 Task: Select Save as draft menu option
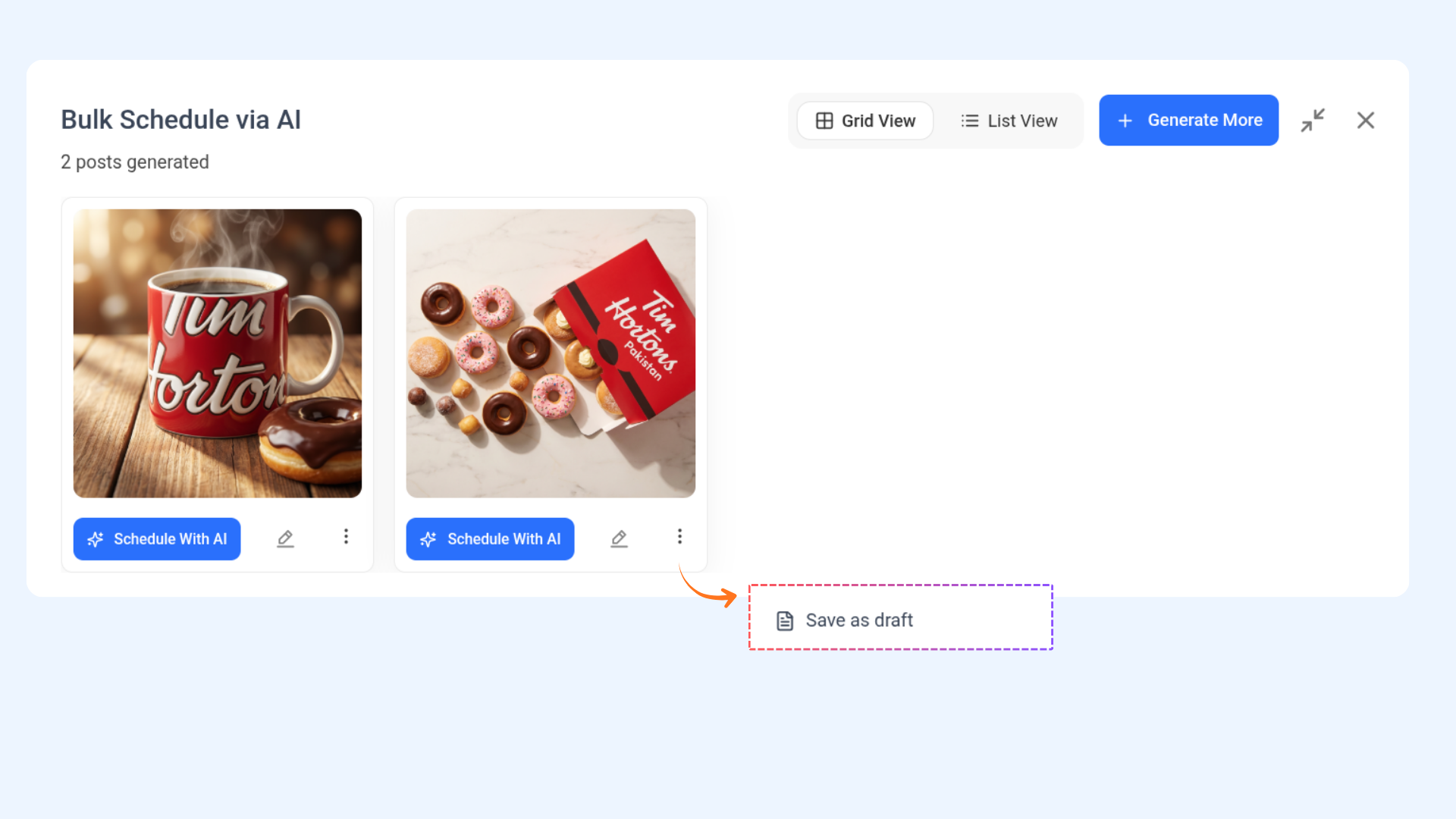point(900,620)
